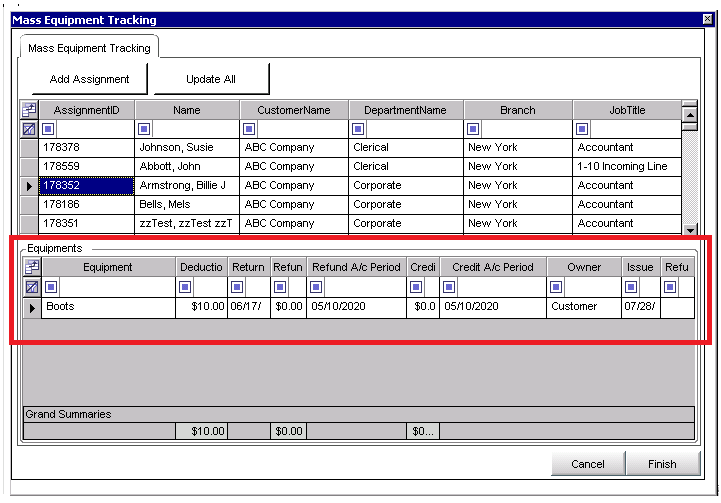
Task: Sort by CustomerName column header
Action: coord(294,110)
